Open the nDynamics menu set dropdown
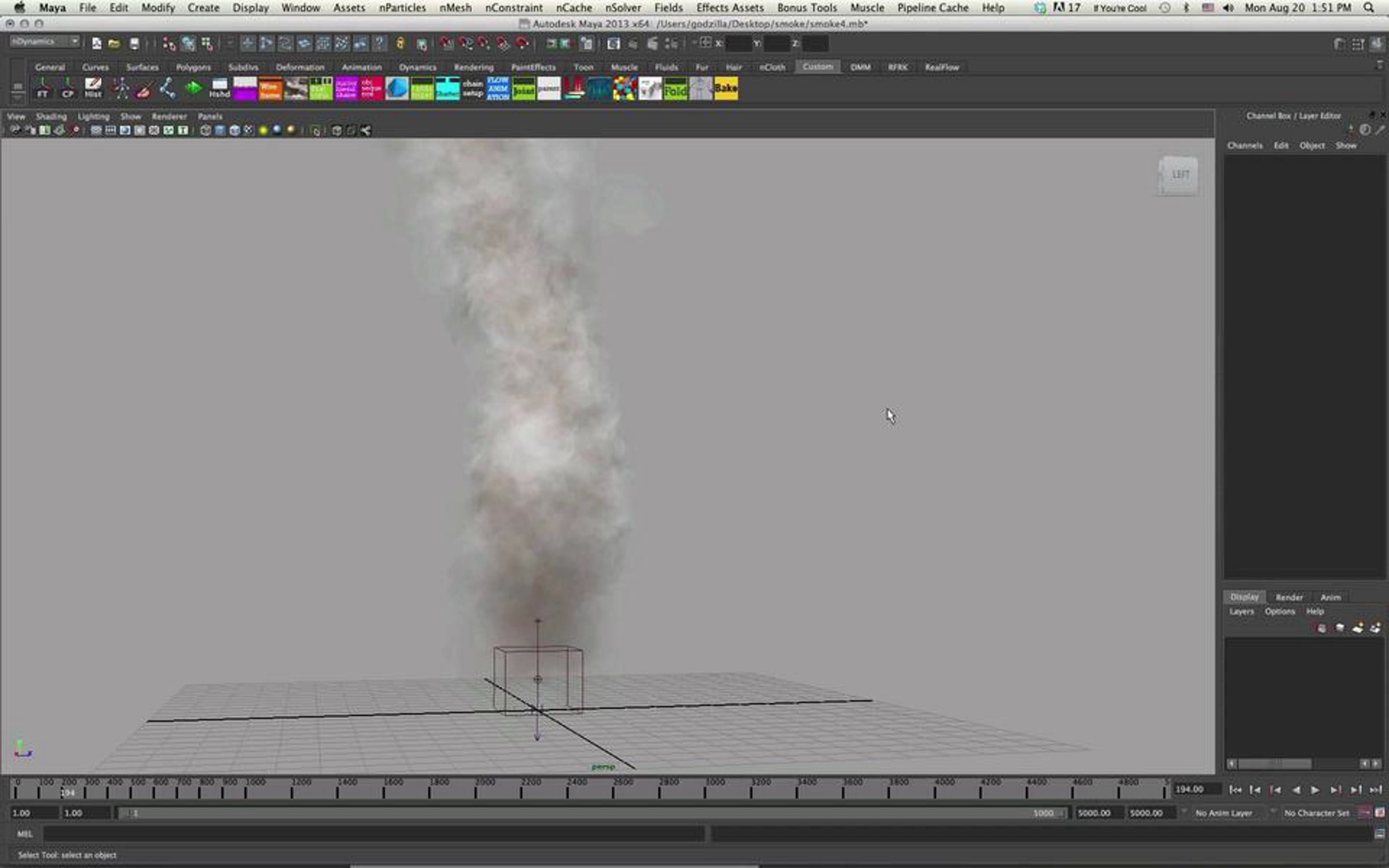 tap(45, 42)
